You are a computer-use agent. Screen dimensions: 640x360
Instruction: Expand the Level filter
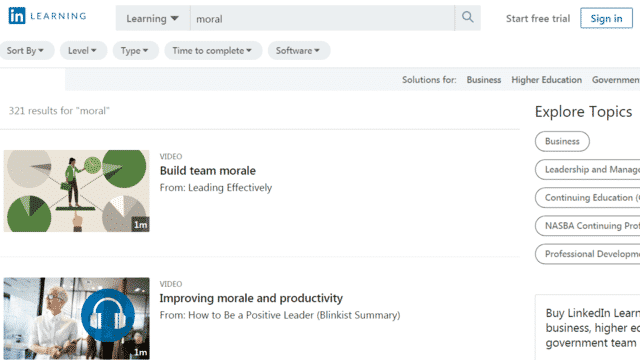pos(83,51)
